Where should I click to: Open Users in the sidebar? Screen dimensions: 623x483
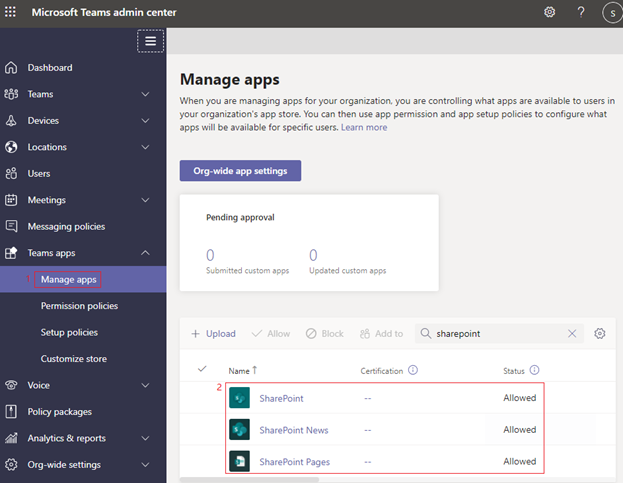click(39, 174)
